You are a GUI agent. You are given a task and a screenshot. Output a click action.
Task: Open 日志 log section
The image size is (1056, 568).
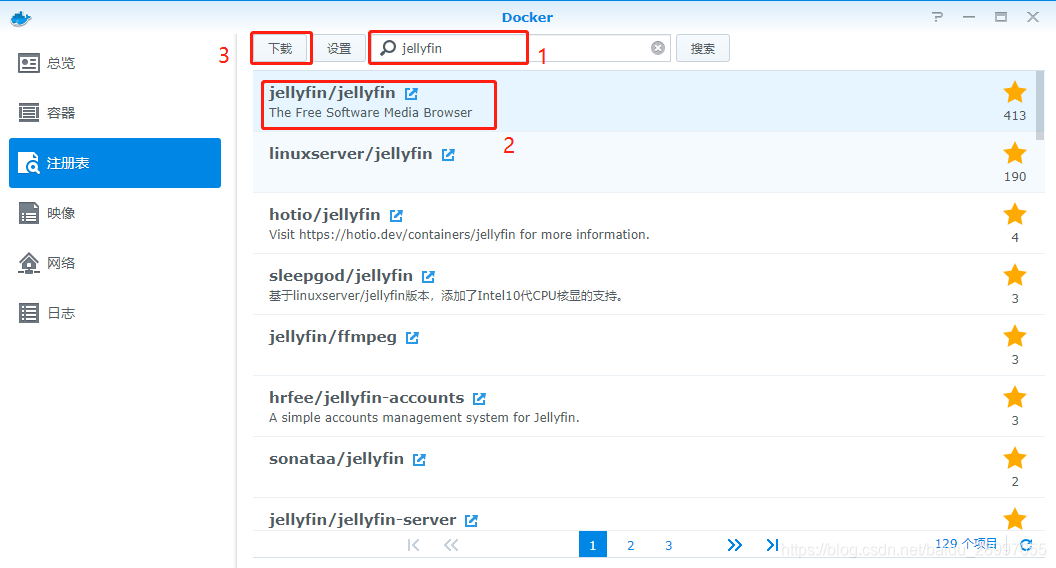[x=114, y=313]
